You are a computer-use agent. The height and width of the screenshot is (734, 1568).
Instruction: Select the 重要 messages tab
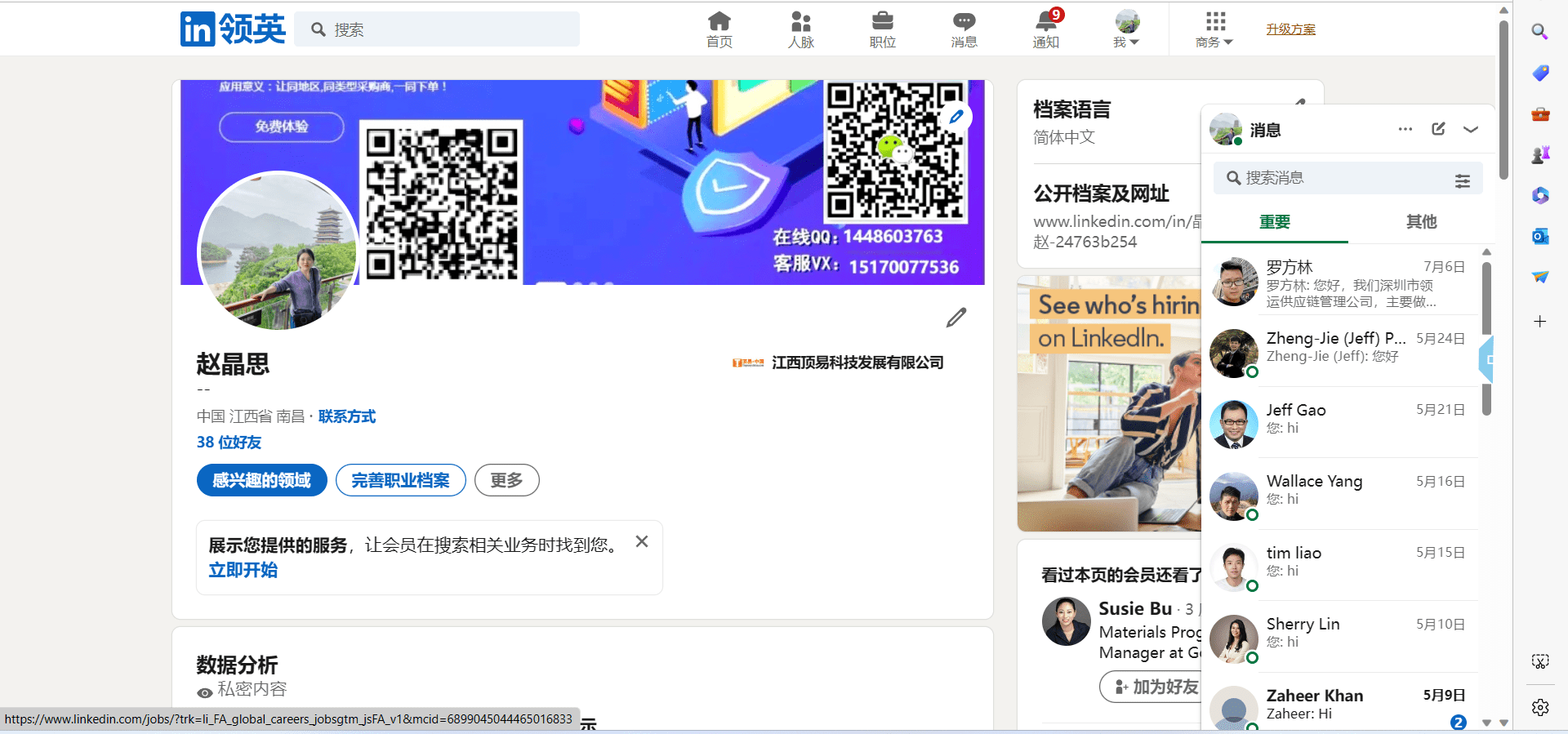1274,221
